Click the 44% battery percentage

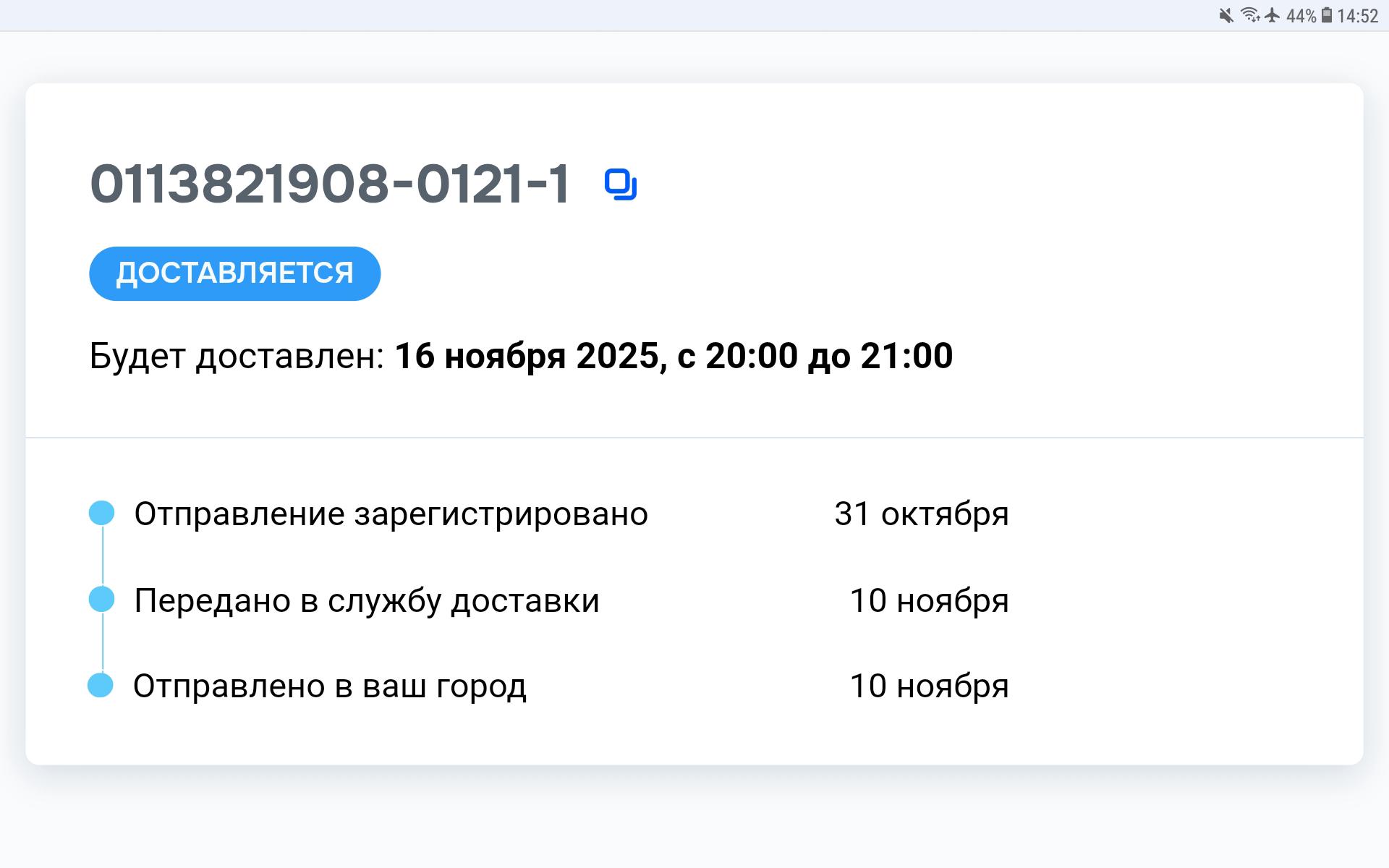(1301, 16)
